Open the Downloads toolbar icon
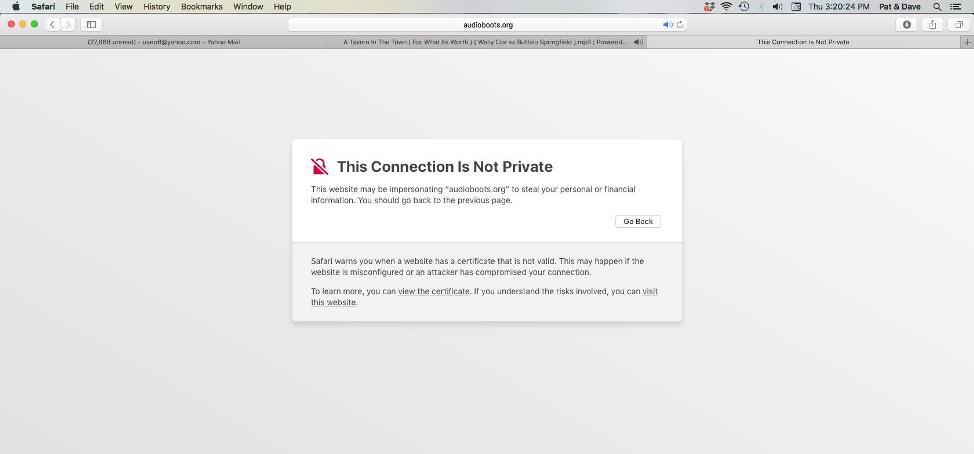Viewport: 974px width, 454px height. coord(907,24)
